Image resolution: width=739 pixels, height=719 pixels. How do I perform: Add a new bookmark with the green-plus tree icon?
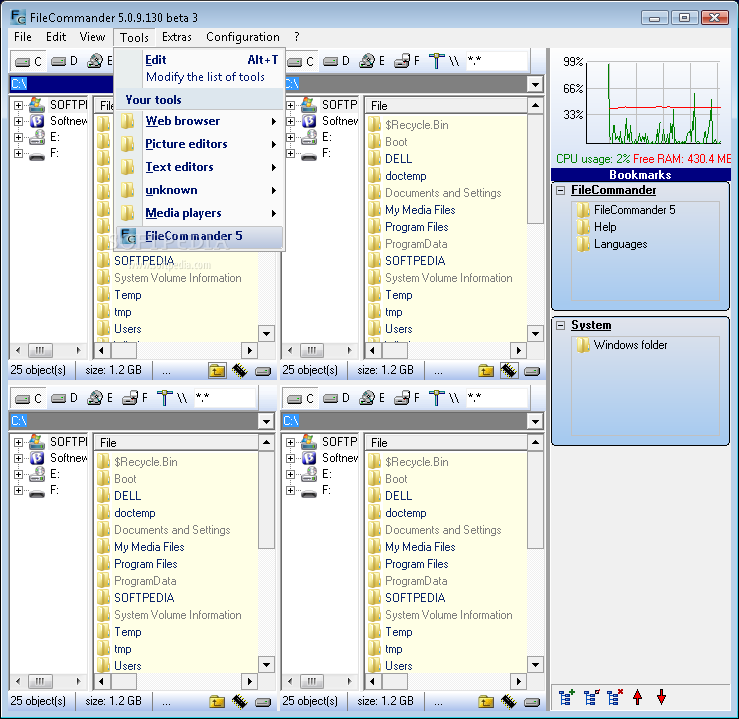click(567, 697)
